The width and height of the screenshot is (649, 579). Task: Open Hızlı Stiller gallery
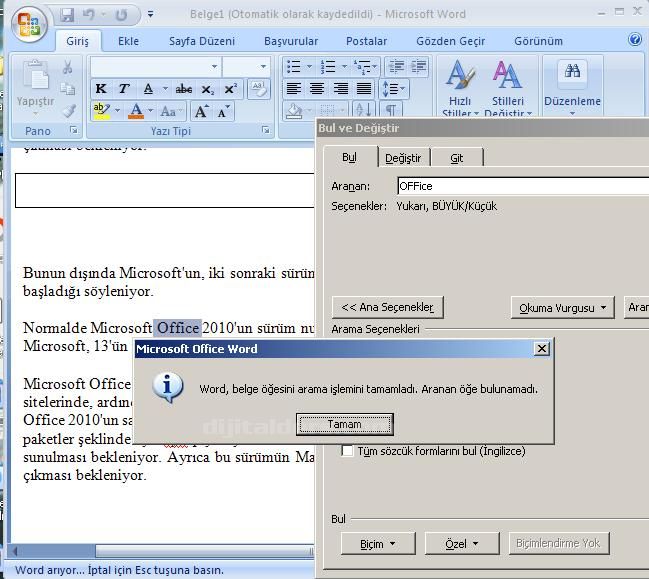click(460, 88)
